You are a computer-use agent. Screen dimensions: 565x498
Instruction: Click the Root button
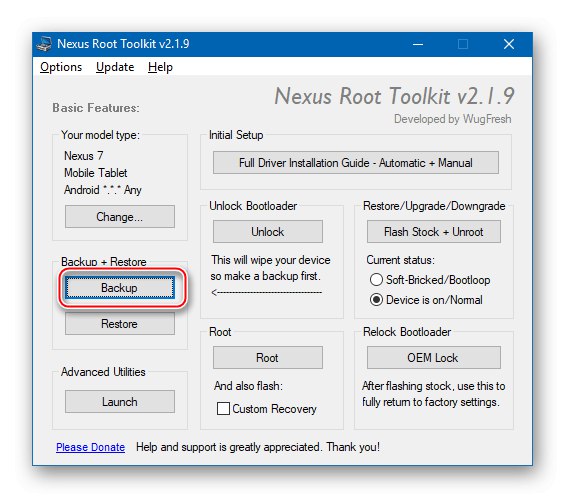pos(268,357)
